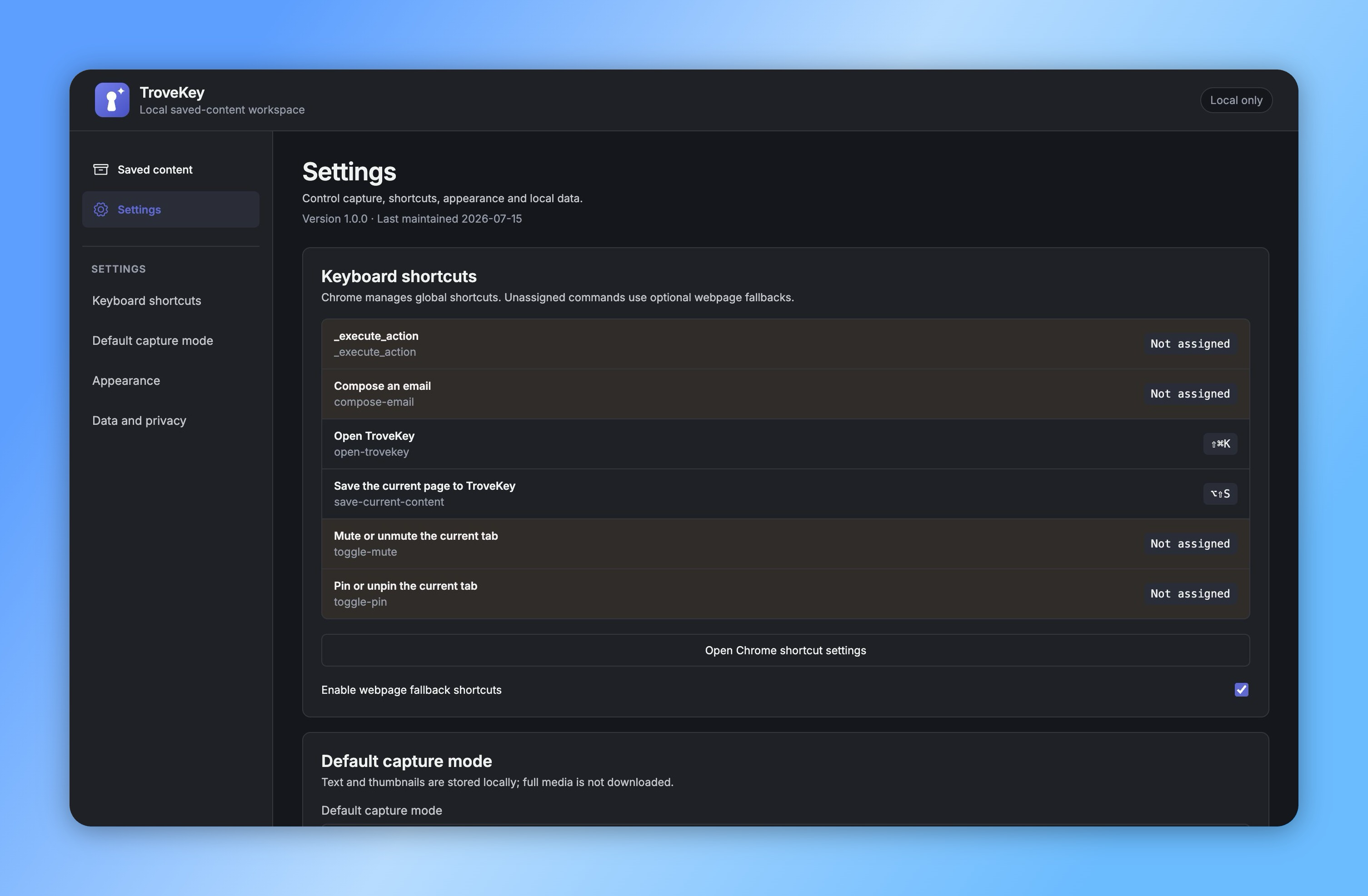Click Not assigned badge for Compose an email

click(x=1190, y=393)
